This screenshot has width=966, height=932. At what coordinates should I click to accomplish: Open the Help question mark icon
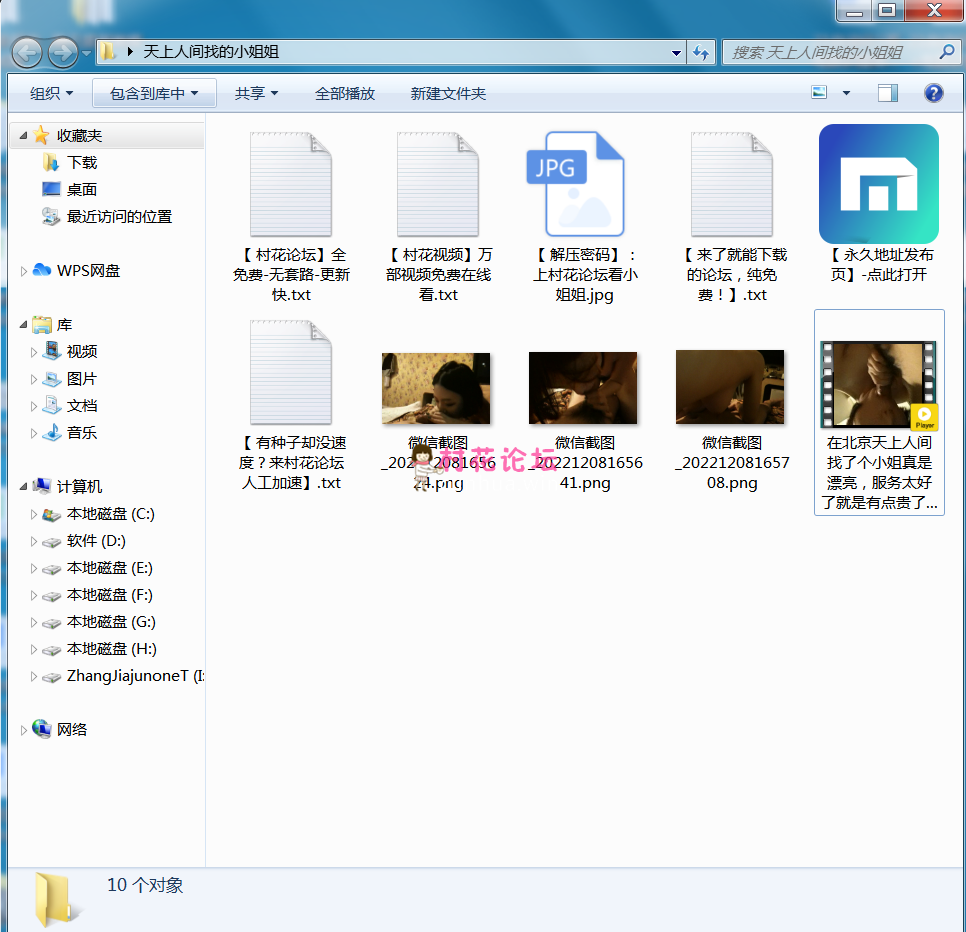[x=933, y=93]
